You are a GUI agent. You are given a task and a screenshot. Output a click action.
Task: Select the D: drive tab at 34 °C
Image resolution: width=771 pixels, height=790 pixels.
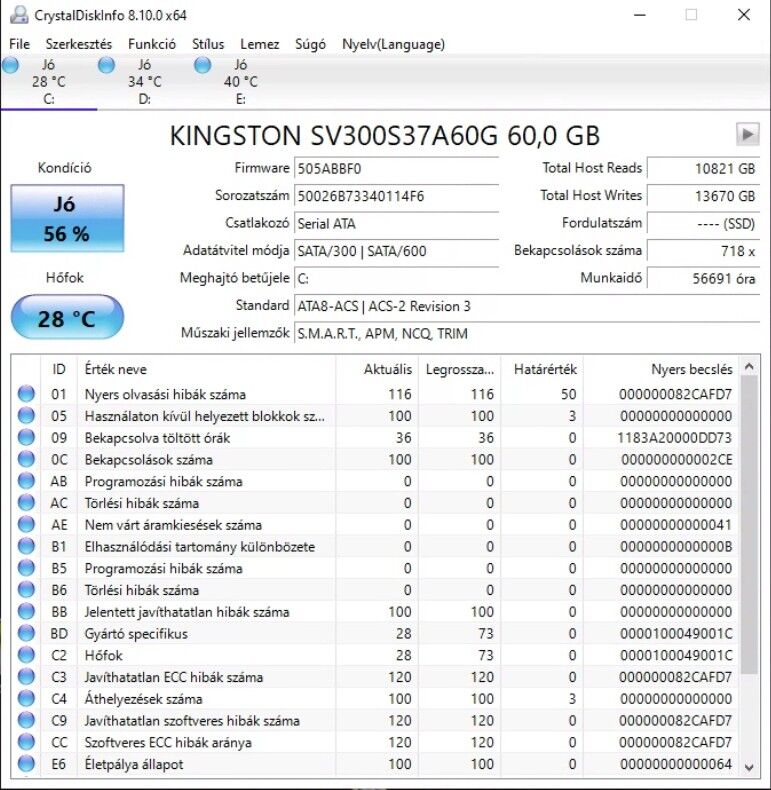[145, 82]
